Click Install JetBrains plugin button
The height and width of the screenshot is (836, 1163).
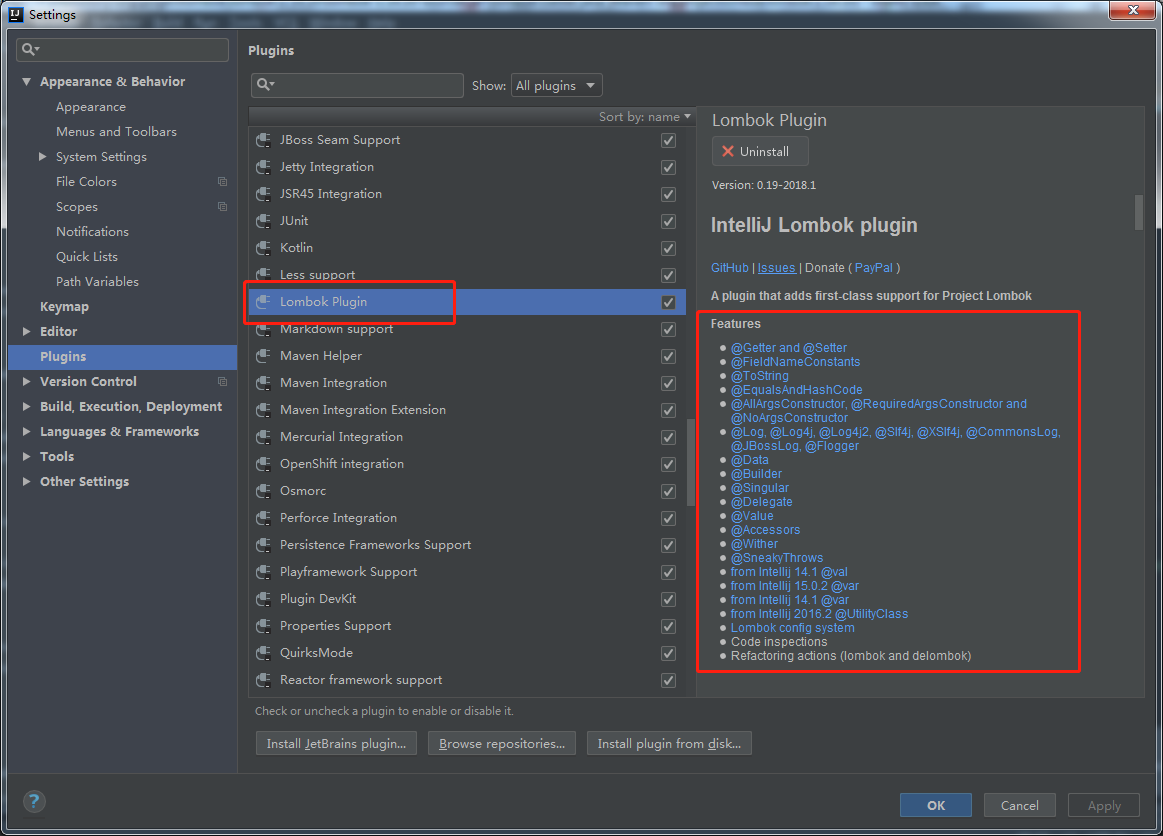[336, 743]
